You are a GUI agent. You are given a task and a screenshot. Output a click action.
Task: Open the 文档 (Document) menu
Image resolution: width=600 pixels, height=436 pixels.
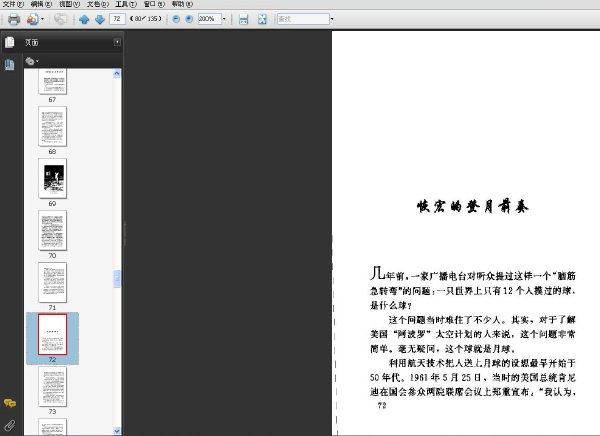[98, 4]
